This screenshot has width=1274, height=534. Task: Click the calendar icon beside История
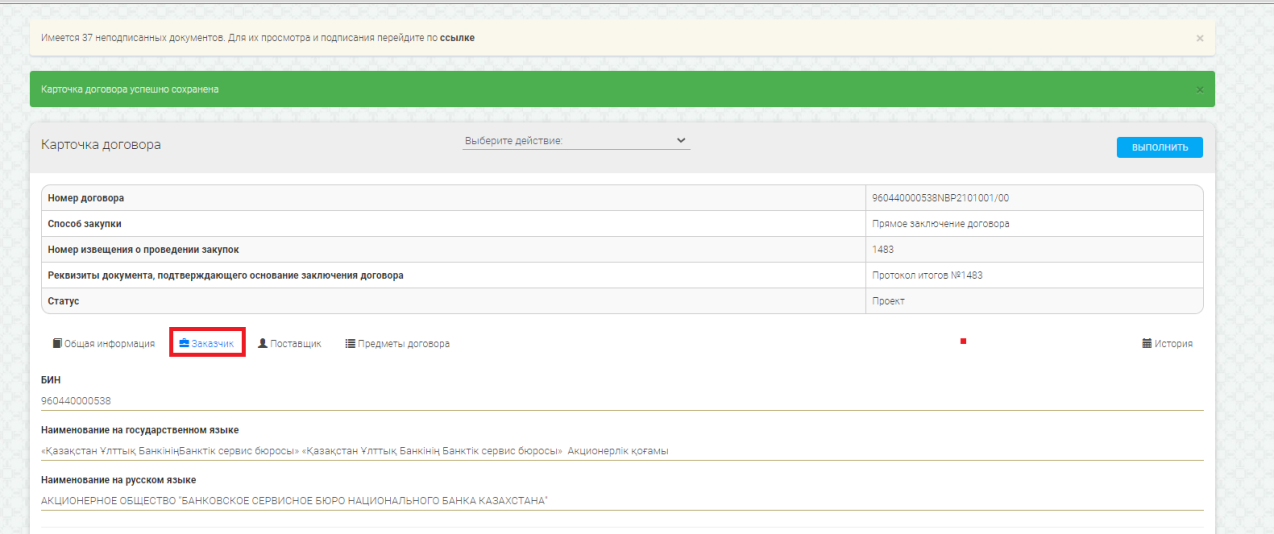1147,344
